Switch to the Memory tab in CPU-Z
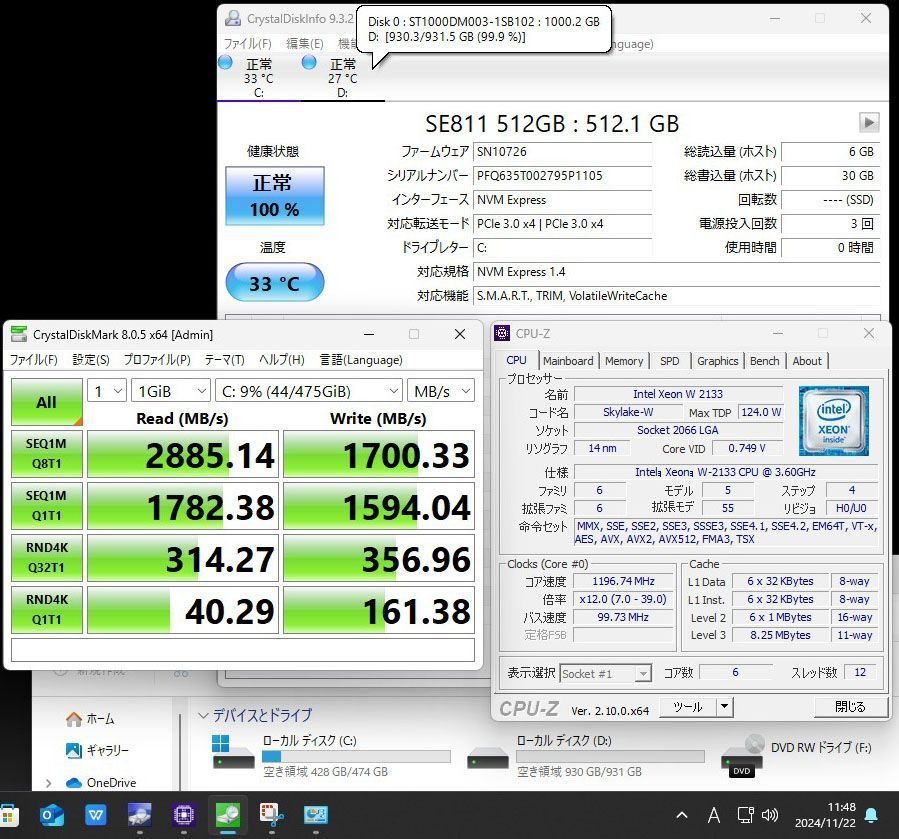This screenshot has height=839, width=899. 624,361
